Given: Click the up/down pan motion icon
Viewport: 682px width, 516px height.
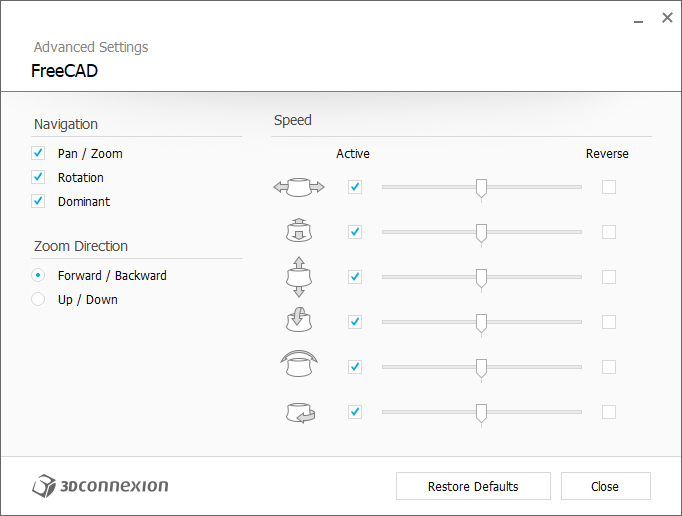Looking at the screenshot, I should (299, 277).
